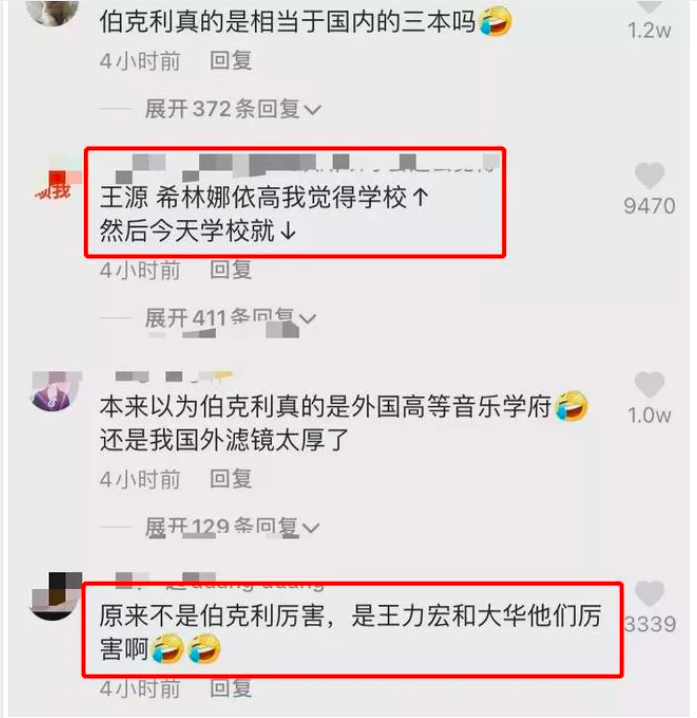Reply to the 三本 comment
Image resolution: width=697 pixels, height=718 pixels.
tap(231, 61)
